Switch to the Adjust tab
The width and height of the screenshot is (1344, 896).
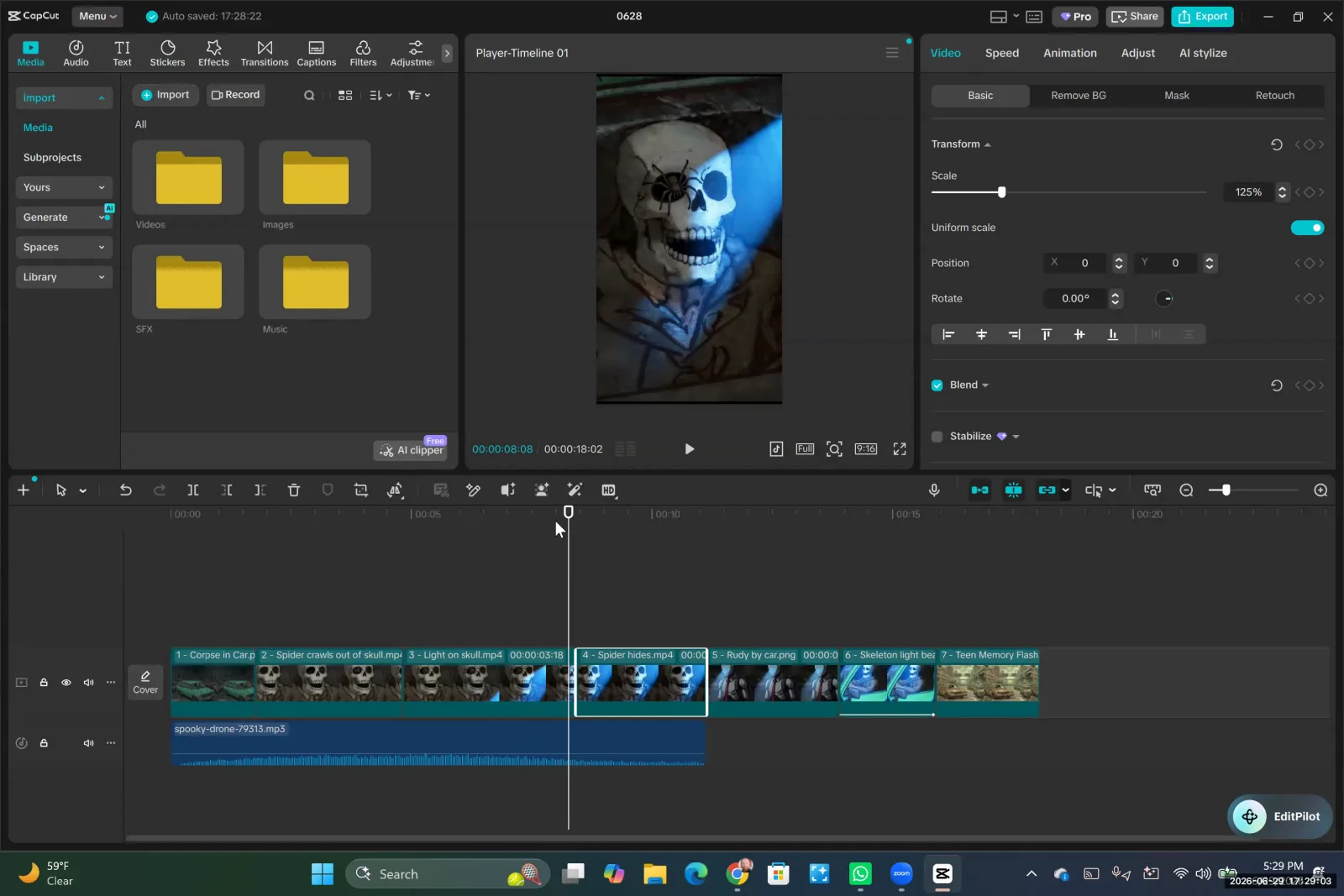pyautogui.click(x=1137, y=53)
